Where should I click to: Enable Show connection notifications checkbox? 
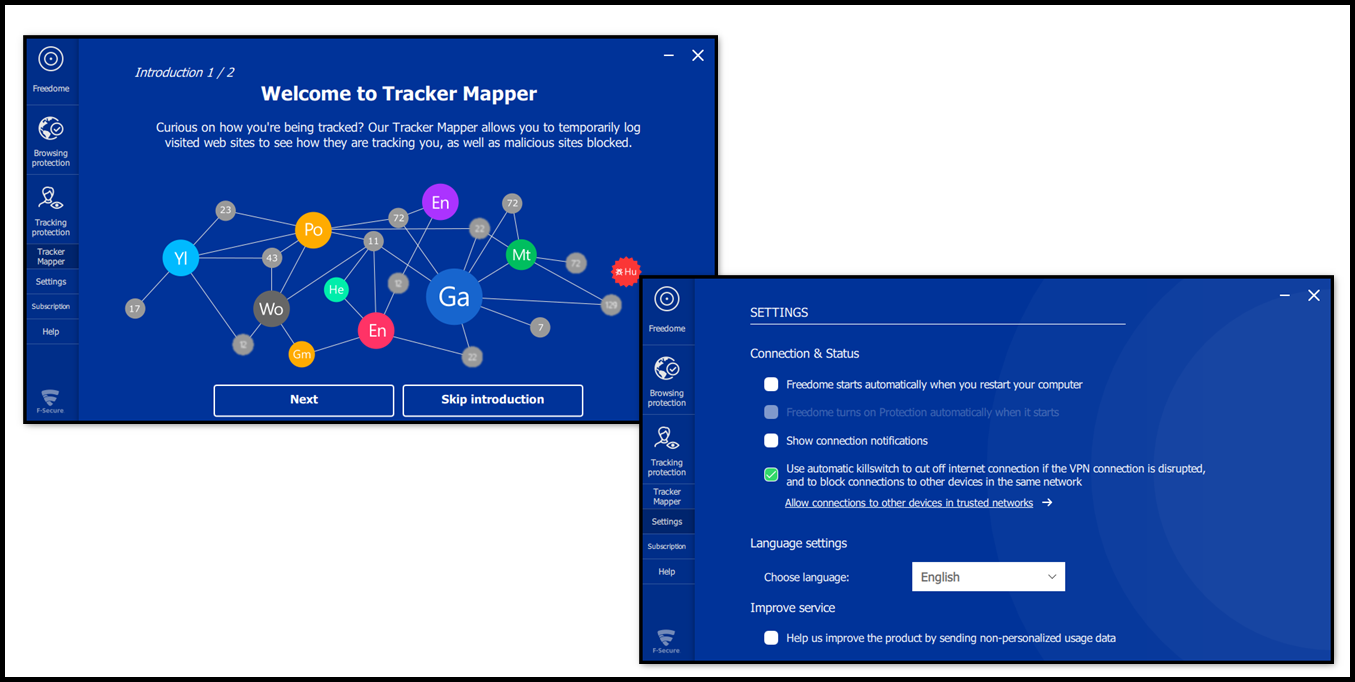771,441
